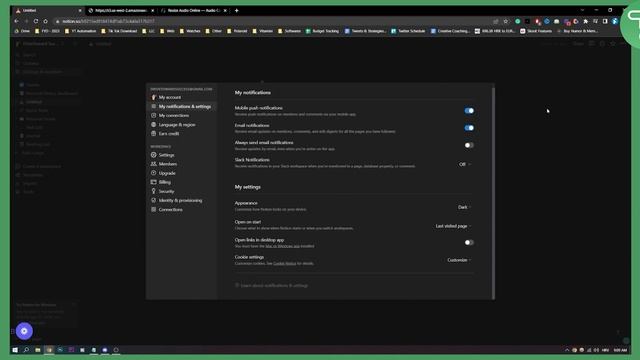Viewport: 640px width, 360px height.
Task: Switch to the Untitled Notion tab
Action: point(48,11)
